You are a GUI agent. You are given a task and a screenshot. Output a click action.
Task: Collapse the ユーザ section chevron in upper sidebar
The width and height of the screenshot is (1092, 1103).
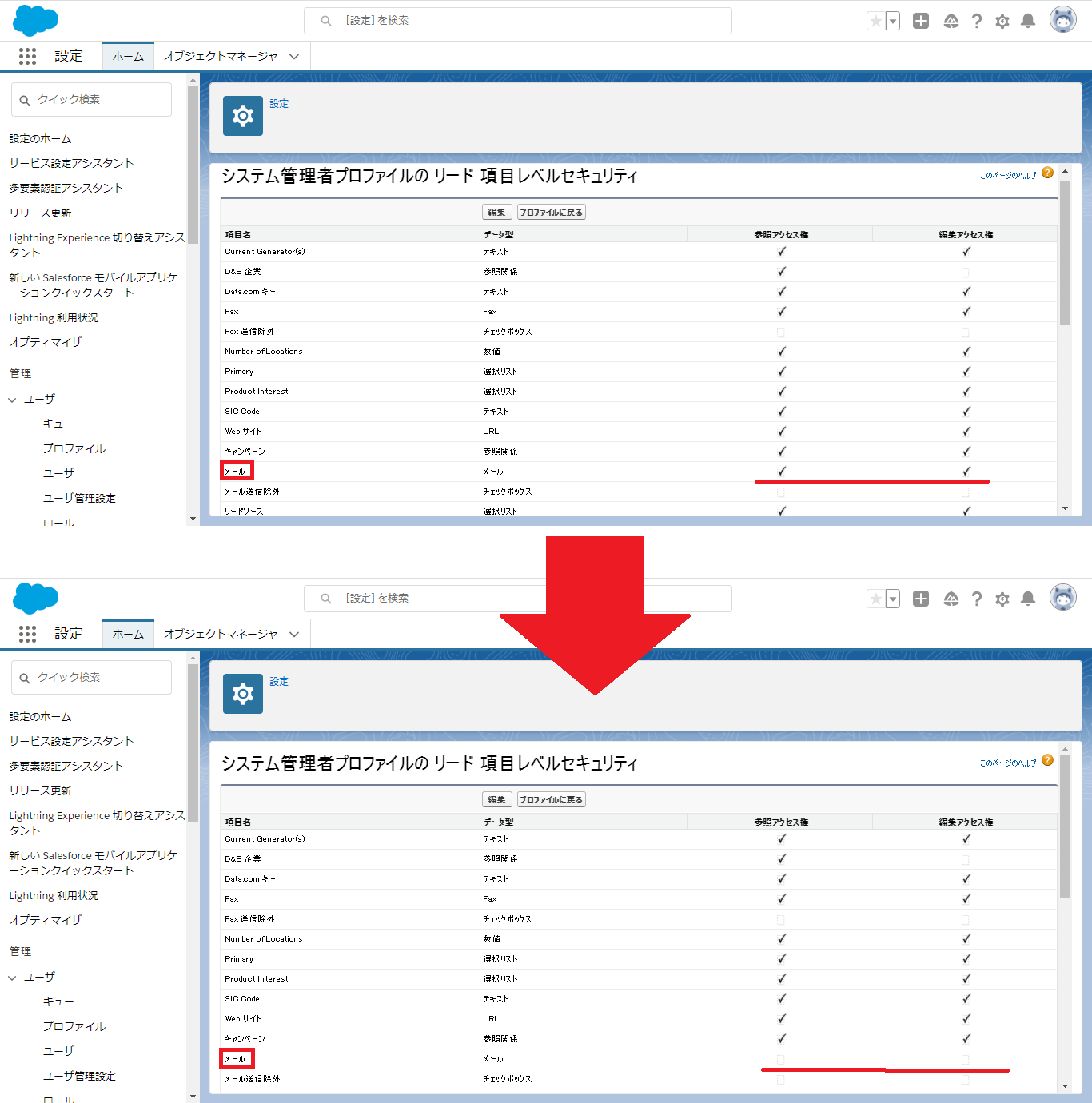click(x=12, y=399)
